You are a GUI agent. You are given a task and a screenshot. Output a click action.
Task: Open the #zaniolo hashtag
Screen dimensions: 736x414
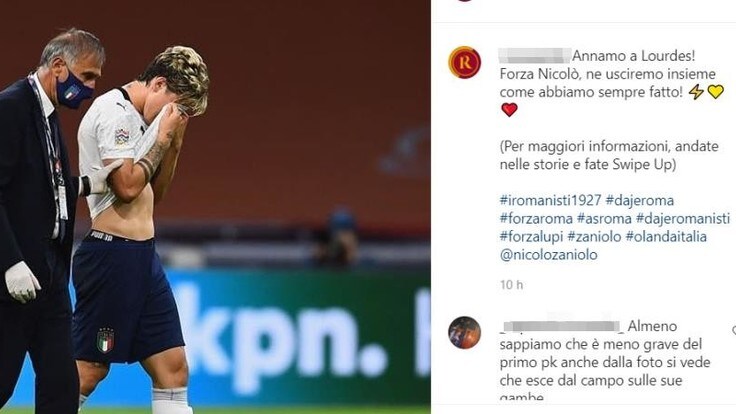pyautogui.click(x=594, y=237)
